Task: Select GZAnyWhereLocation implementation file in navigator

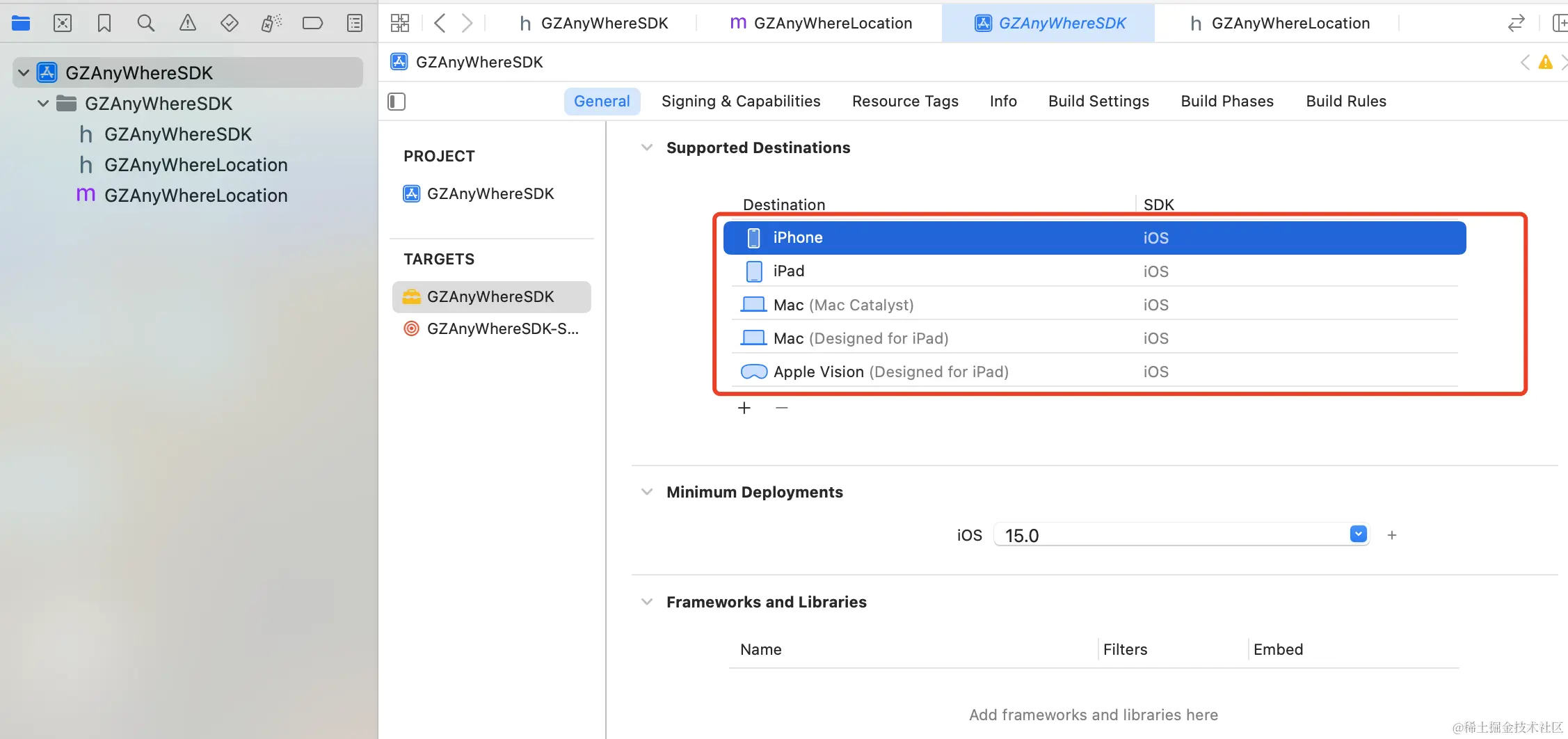Action: point(195,196)
